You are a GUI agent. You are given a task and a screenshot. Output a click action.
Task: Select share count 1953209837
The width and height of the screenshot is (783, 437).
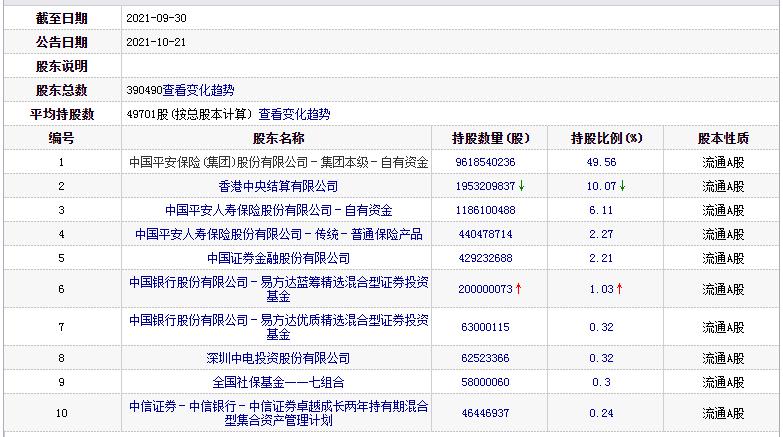pos(485,186)
